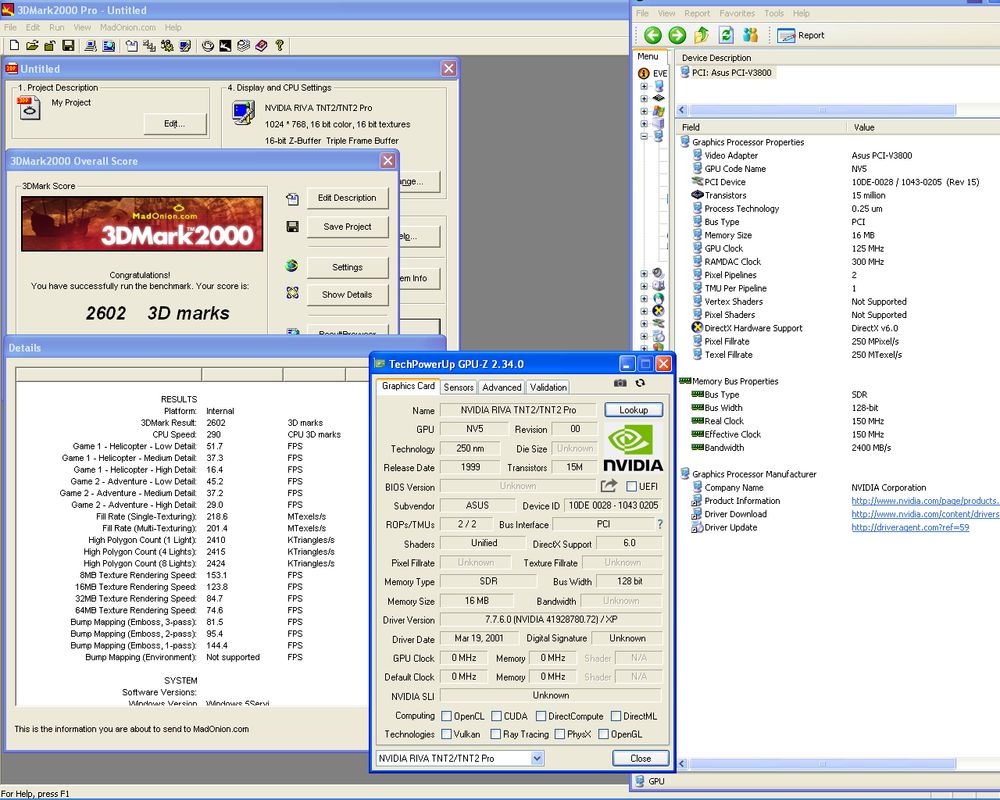This screenshot has width=1000, height=800.
Task: Click the Lookup button in GPU-Z
Action: (x=633, y=410)
